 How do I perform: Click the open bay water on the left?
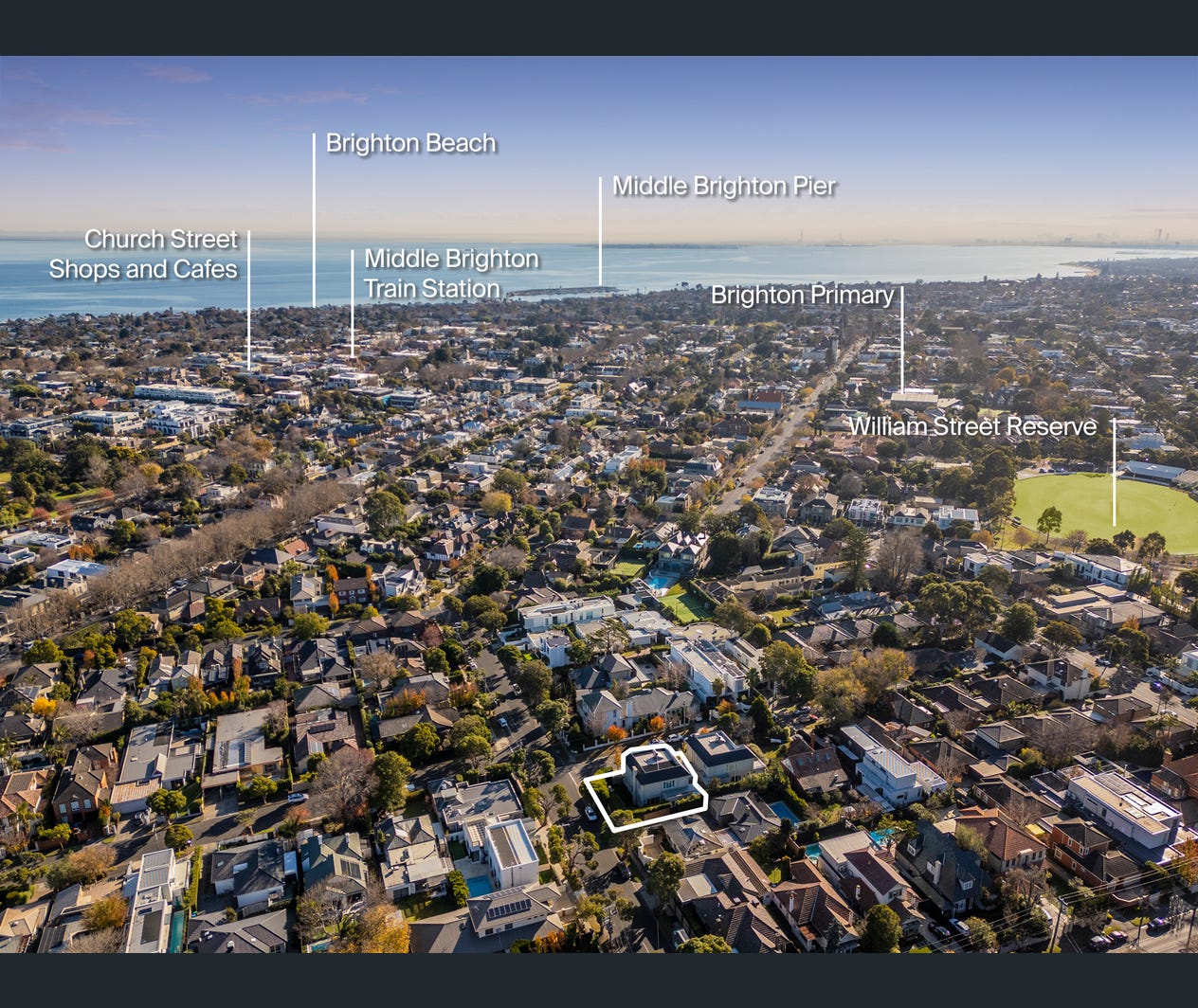point(114,294)
